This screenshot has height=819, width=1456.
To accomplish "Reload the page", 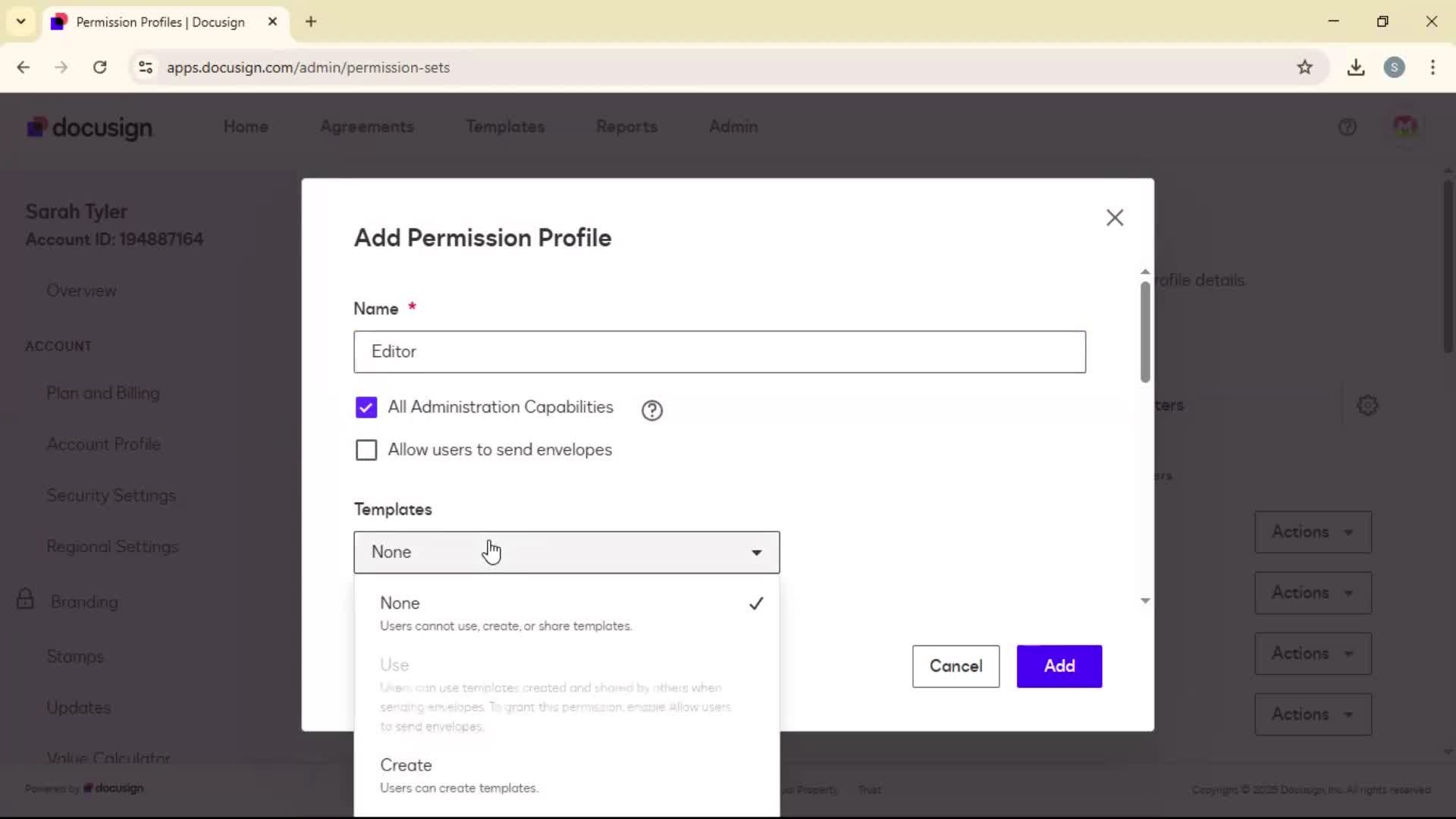I will [x=99, y=67].
